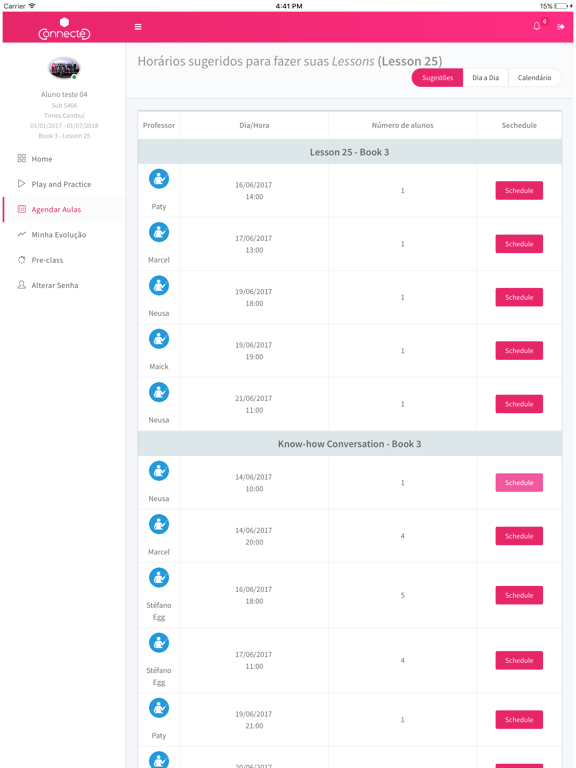Click Paty's teacher avatar at 16/06/2017 14:00

(x=159, y=179)
